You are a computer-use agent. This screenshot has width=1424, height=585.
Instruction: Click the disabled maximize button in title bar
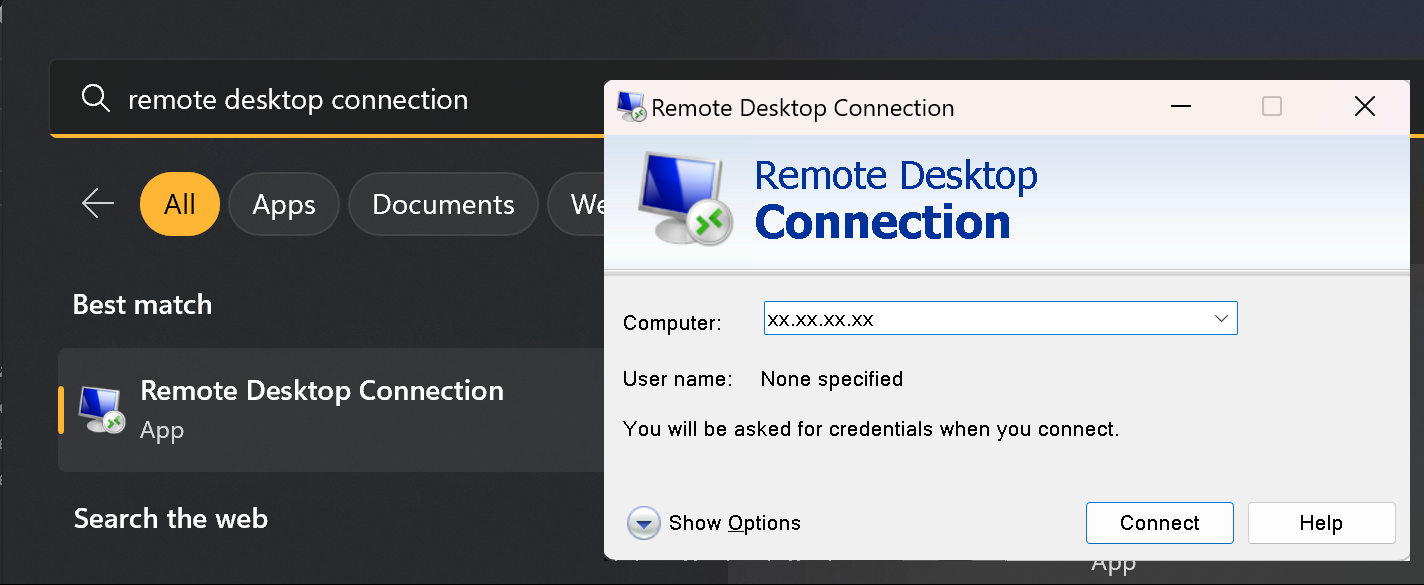tap(1272, 106)
